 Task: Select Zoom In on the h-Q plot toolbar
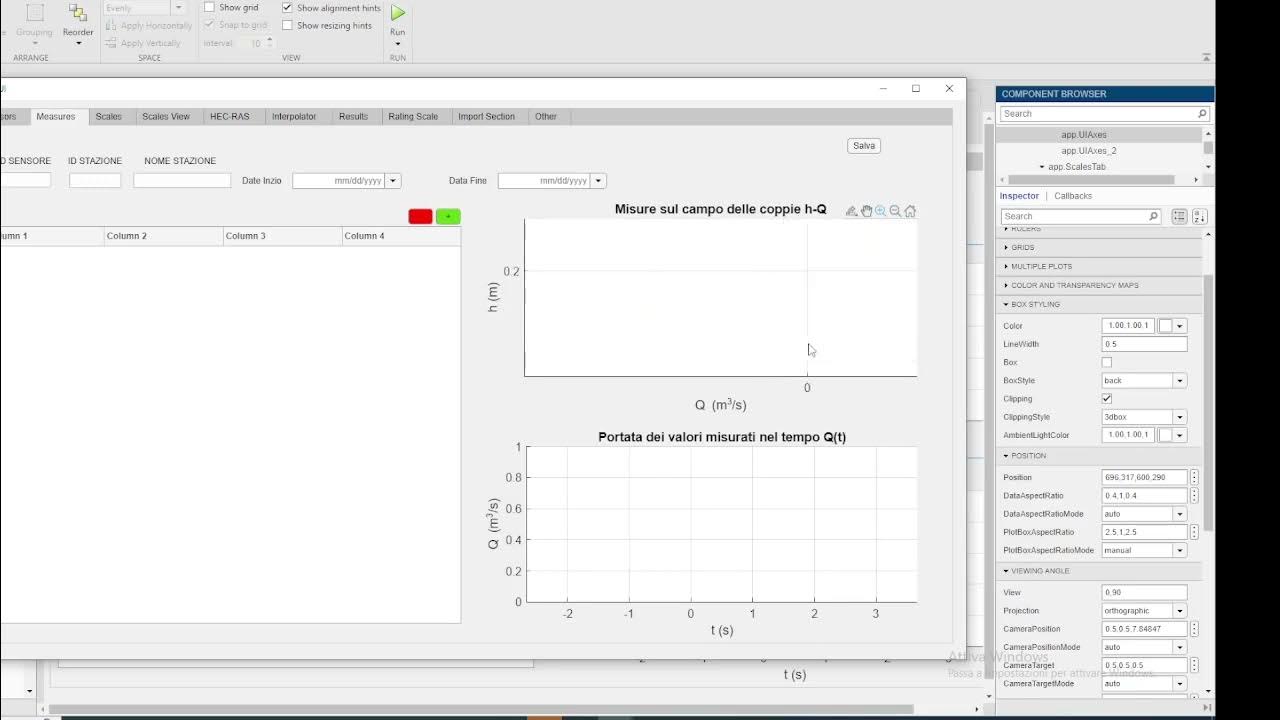click(x=881, y=211)
